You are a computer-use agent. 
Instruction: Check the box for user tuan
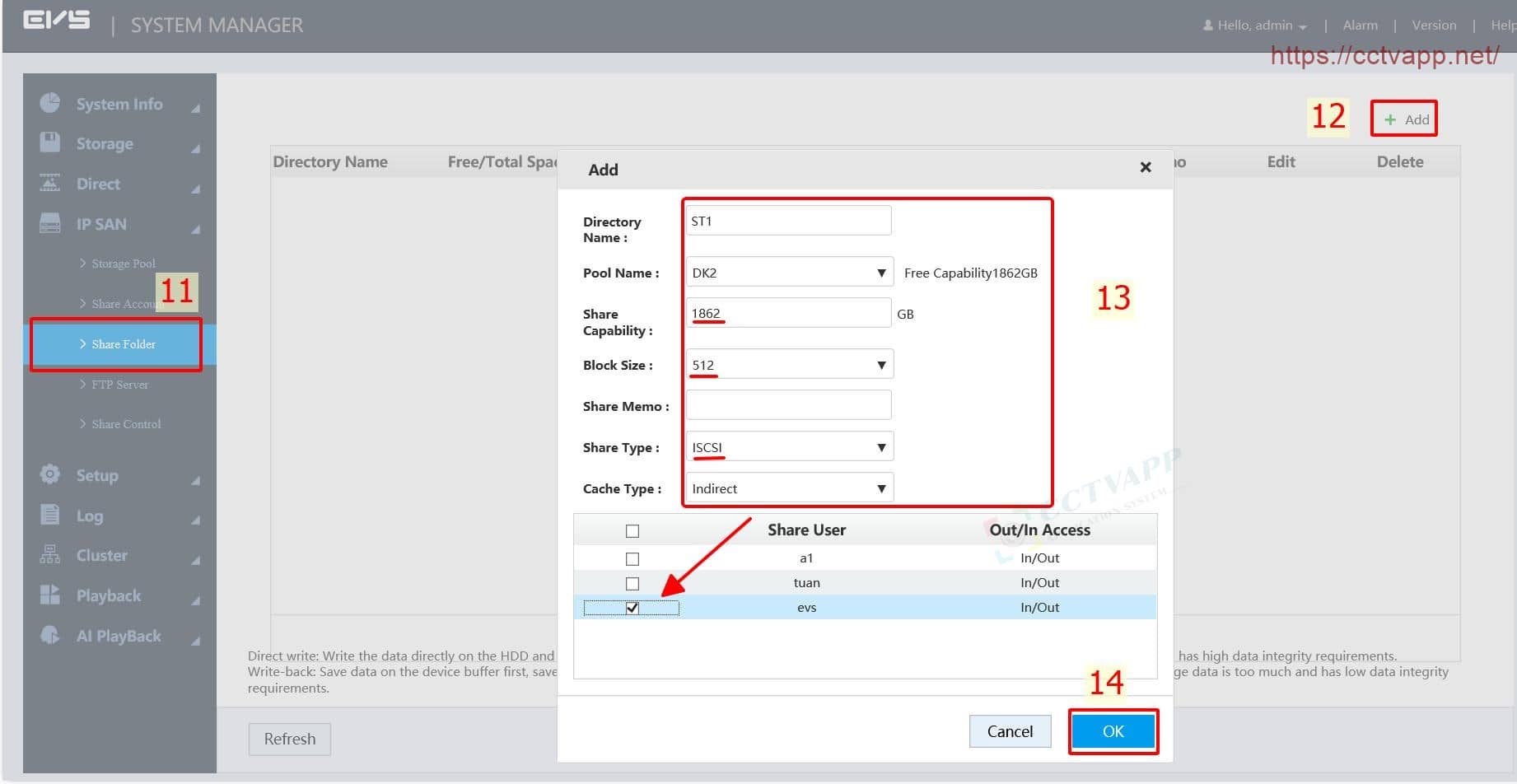click(x=632, y=584)
